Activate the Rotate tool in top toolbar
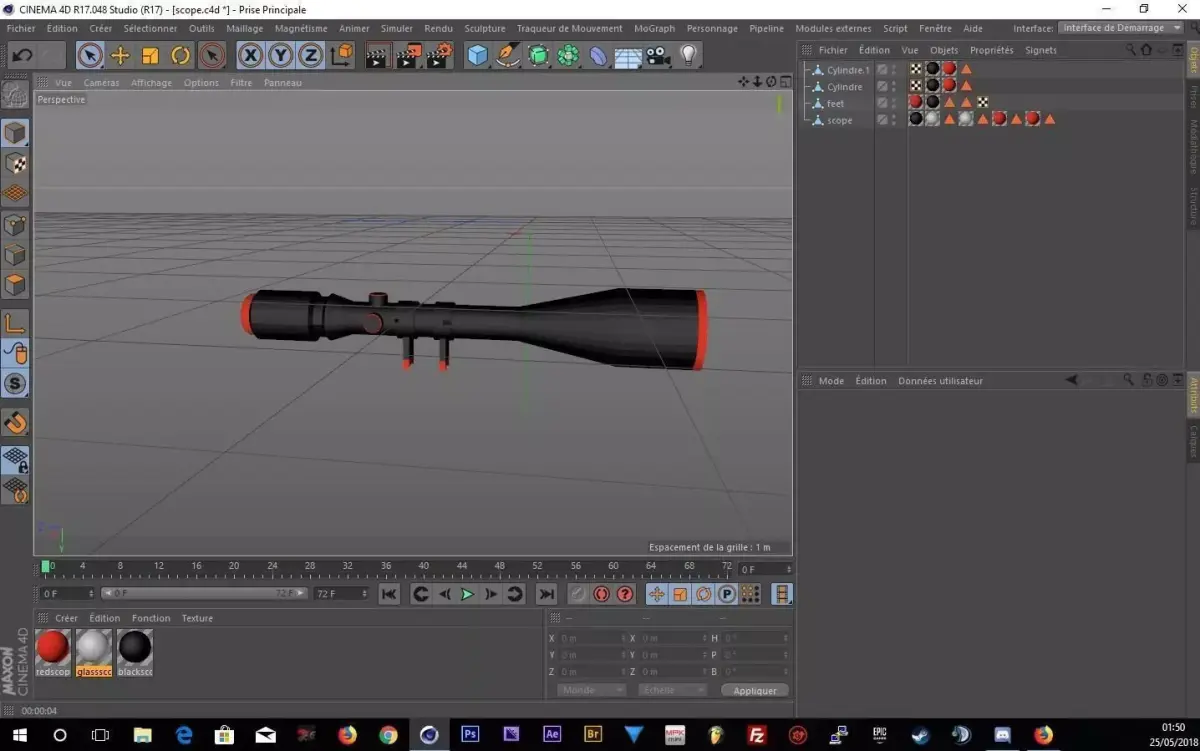This screenshot has width=1200, height=751. pos(181,56)
